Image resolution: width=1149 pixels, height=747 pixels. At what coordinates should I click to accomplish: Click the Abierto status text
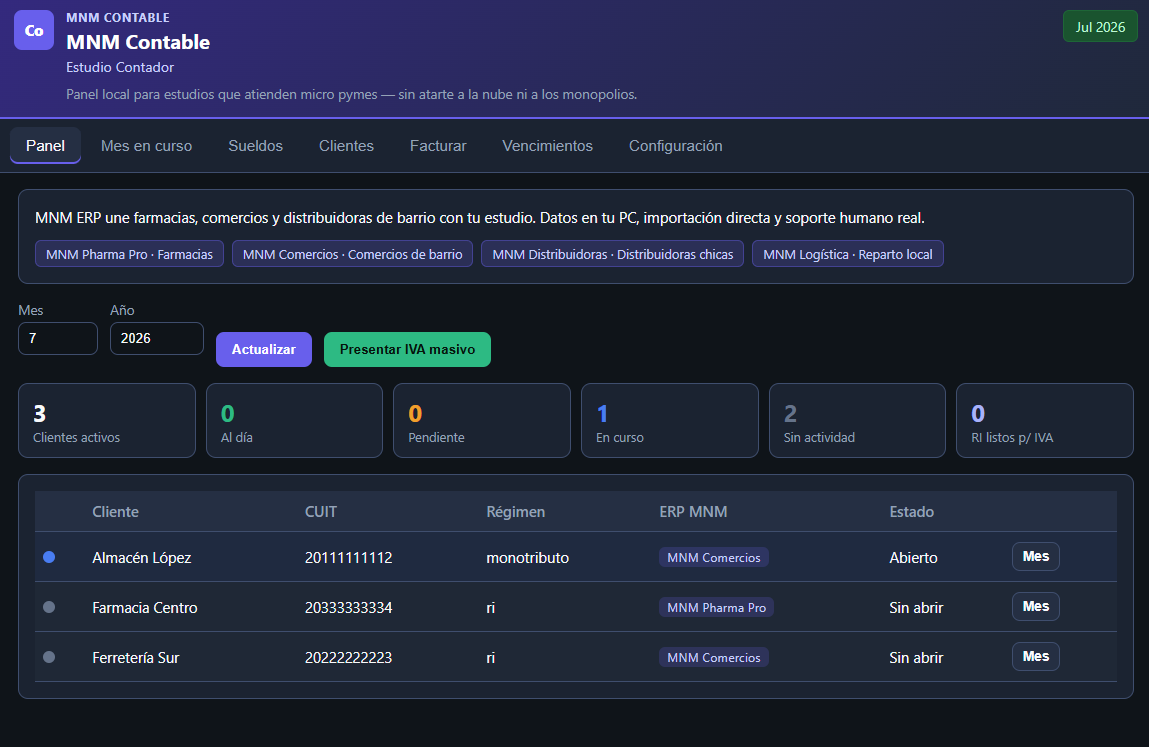(x=913, y=558)
